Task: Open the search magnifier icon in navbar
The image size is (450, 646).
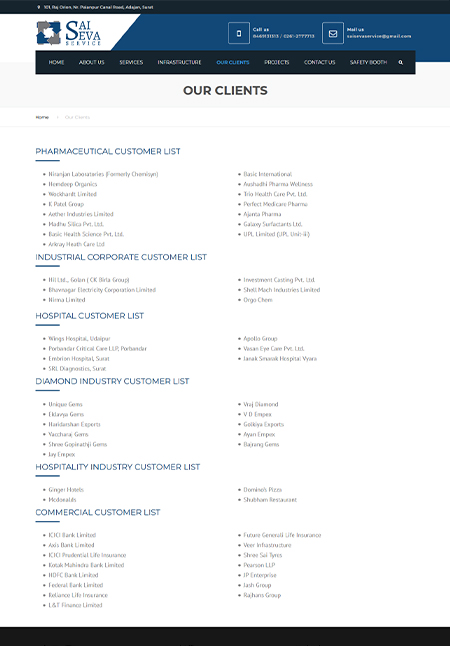Action: pyautogui.click(x=401, y=63)
